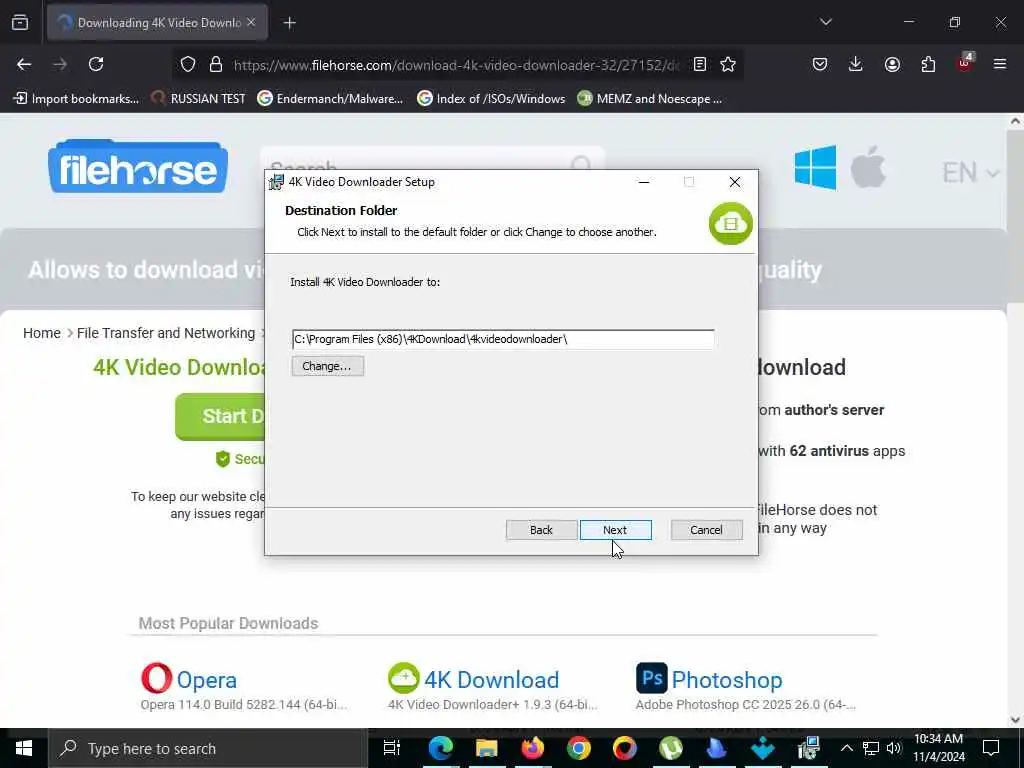Viewport: 1024px width, 768px height.
Task: Switch to Firefox in the taskbar
Action: pyautogui.click(x=532, y=748)
